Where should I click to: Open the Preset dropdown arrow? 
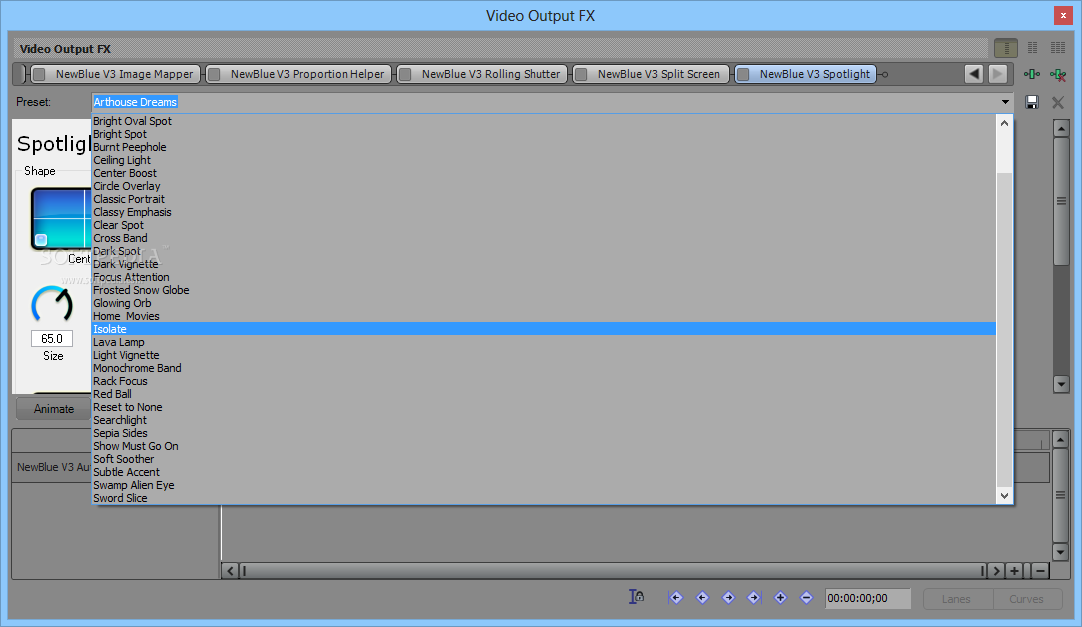(1005, 102)
